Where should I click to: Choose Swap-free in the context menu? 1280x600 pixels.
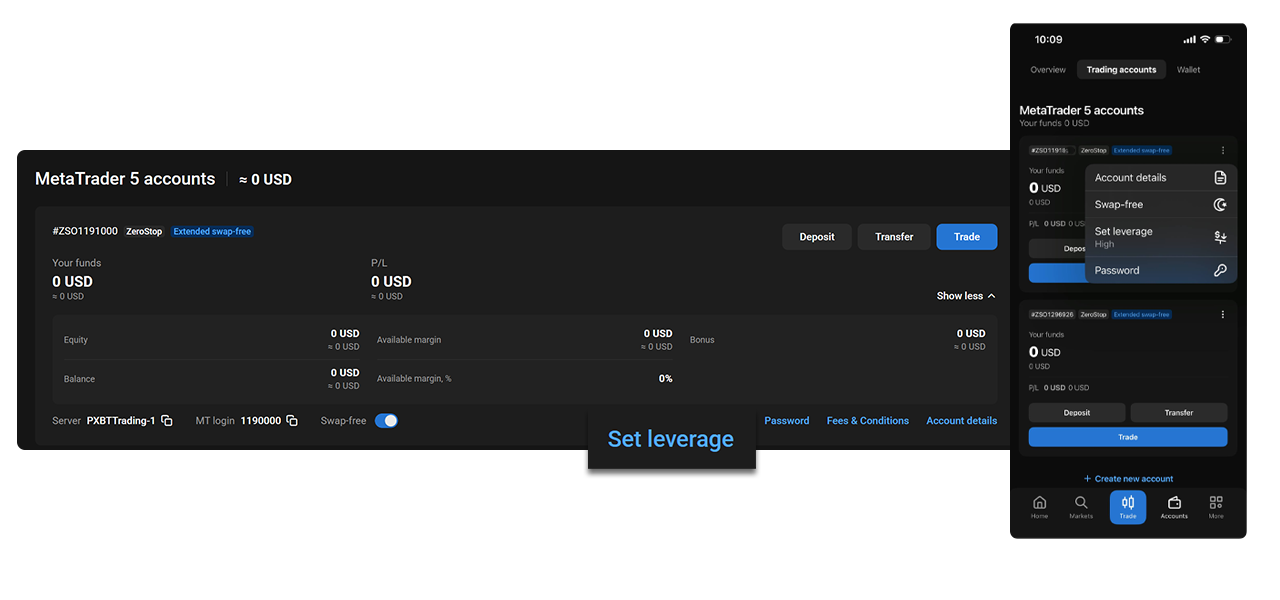coord(1161,205)
